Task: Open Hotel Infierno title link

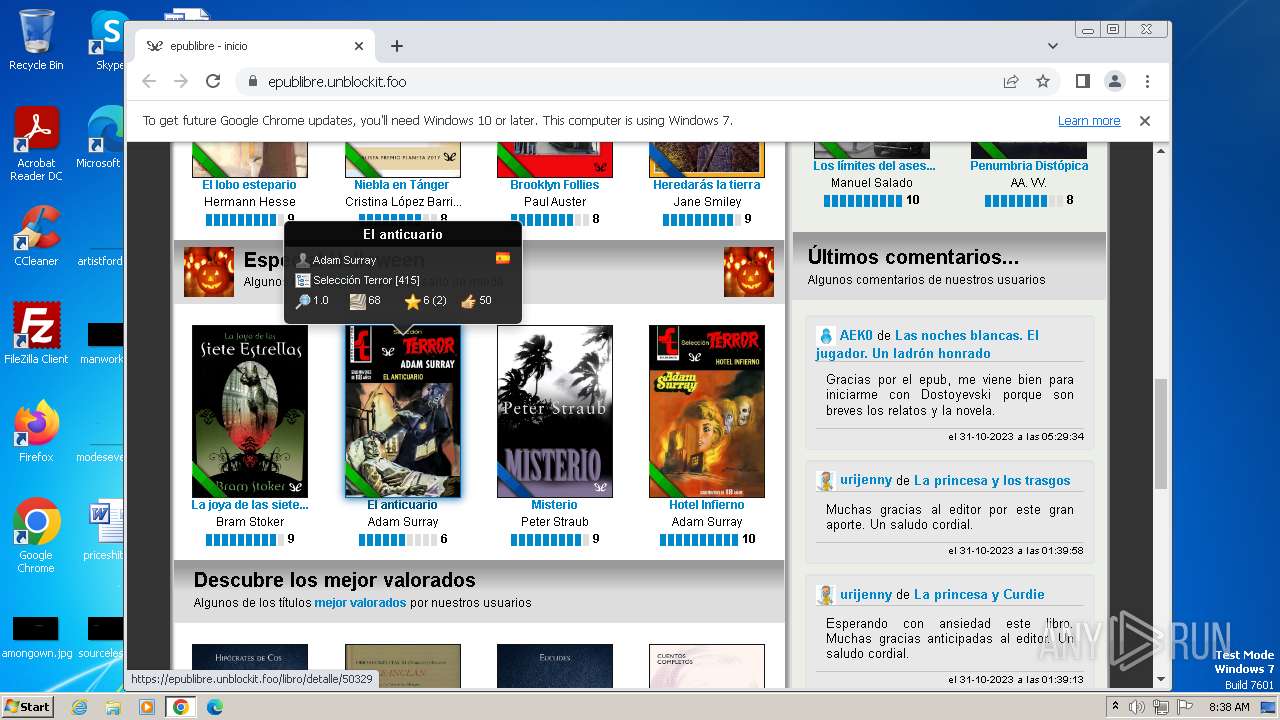Action: 706,504
